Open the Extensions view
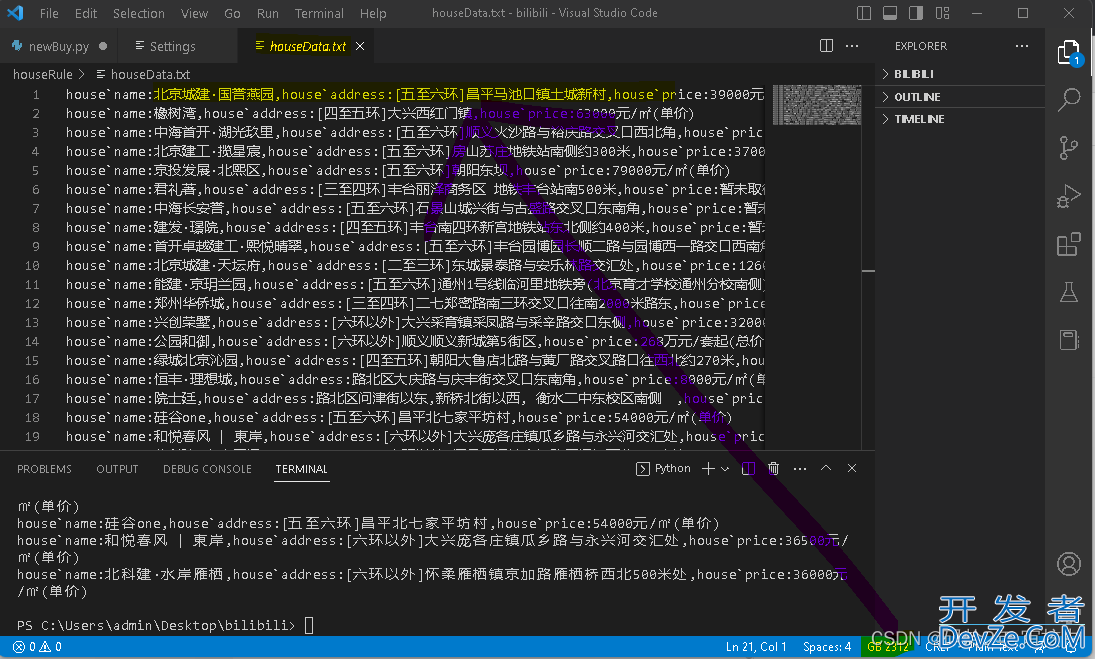 [x=1068, y=244]
